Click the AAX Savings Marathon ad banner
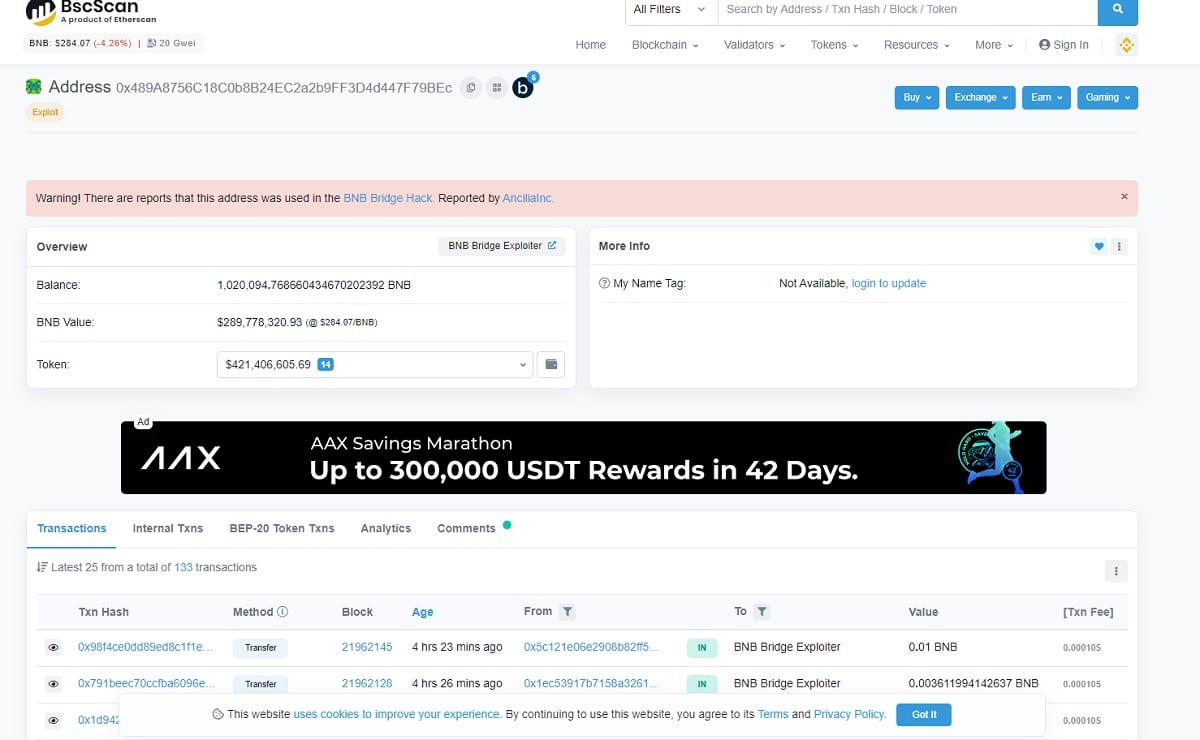This screenshot has width=1200, height=740. pyautogui.click(x=583, y=457)
